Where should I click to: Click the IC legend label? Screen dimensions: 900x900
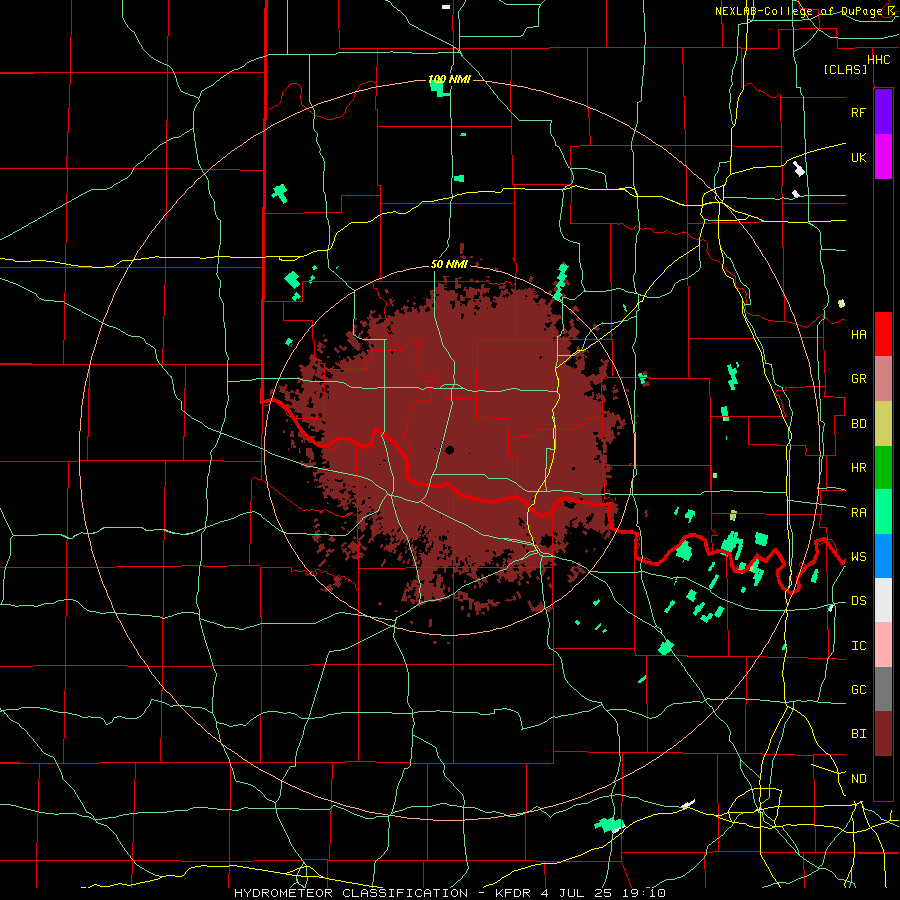point(858,646)
